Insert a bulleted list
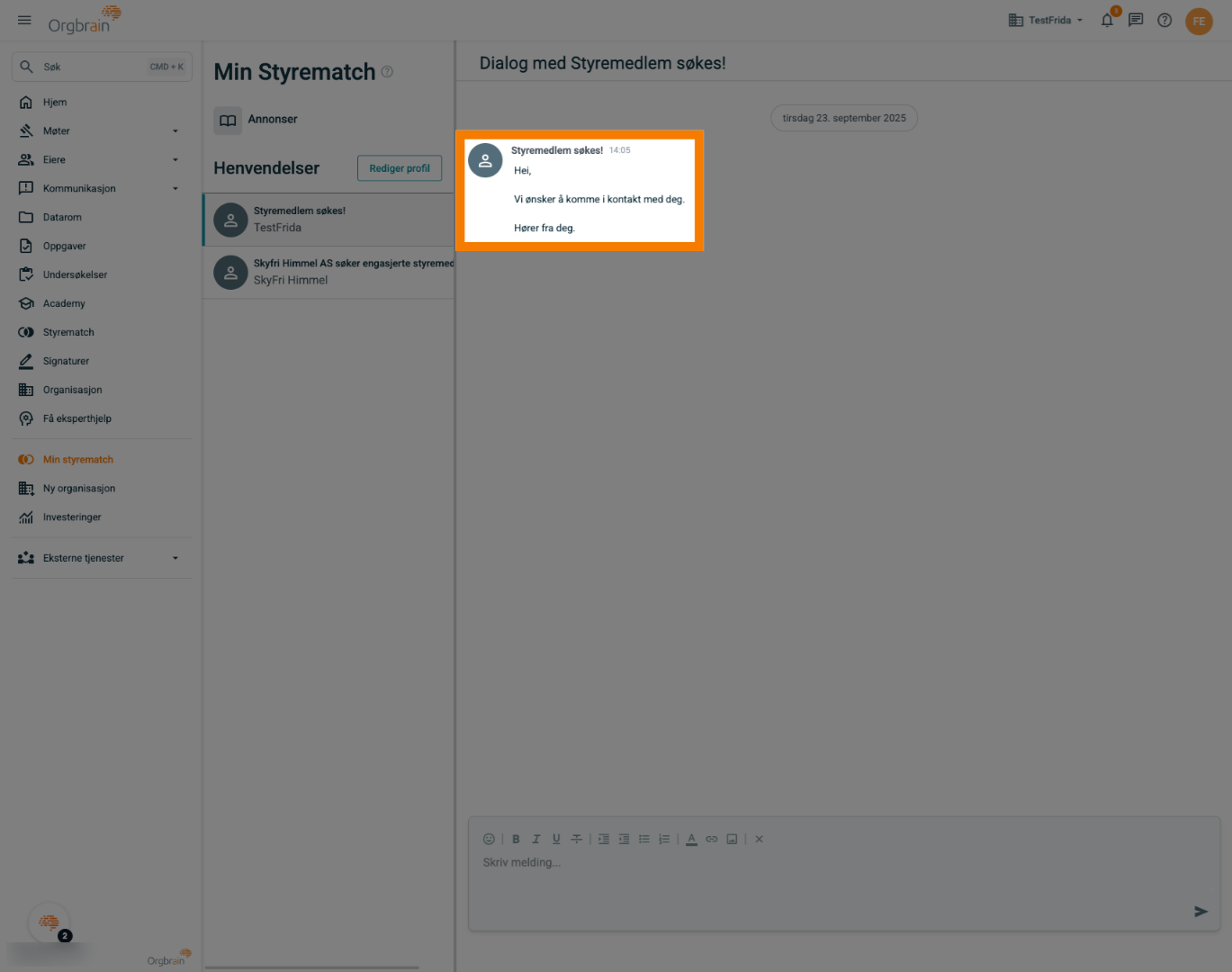 tap(644, 839)
